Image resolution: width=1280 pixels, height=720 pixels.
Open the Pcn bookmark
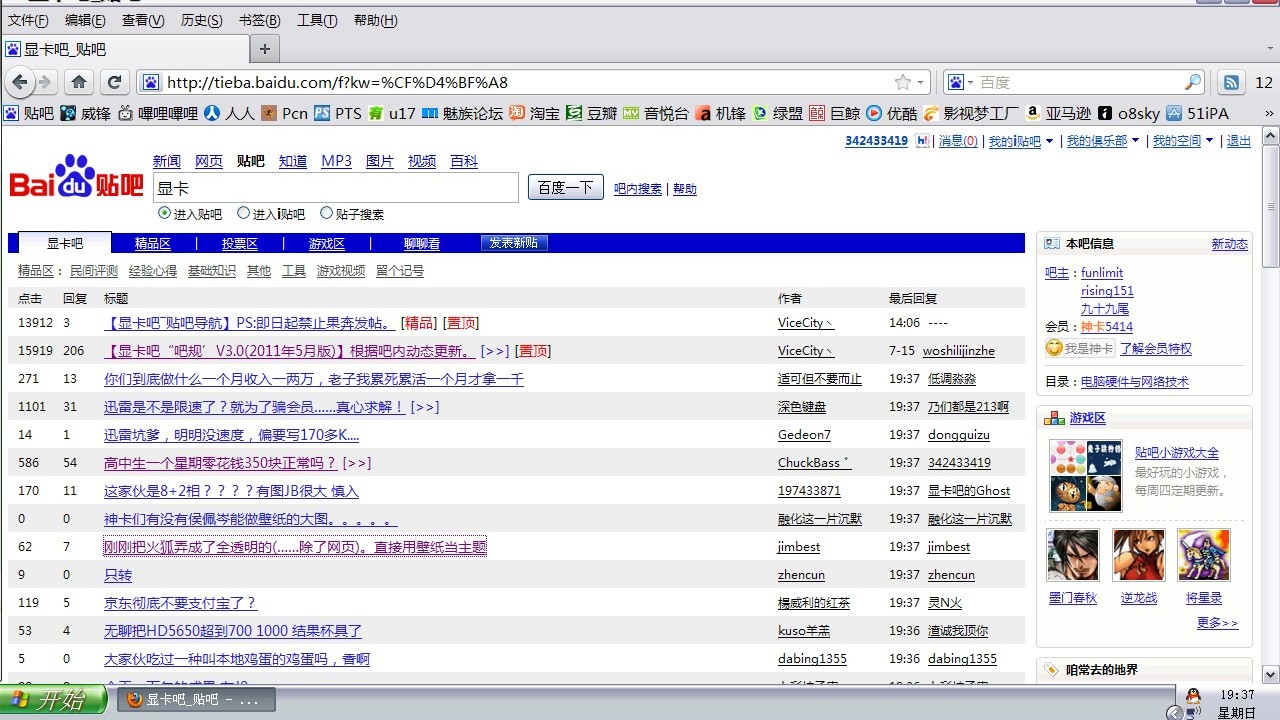(285, 113)
